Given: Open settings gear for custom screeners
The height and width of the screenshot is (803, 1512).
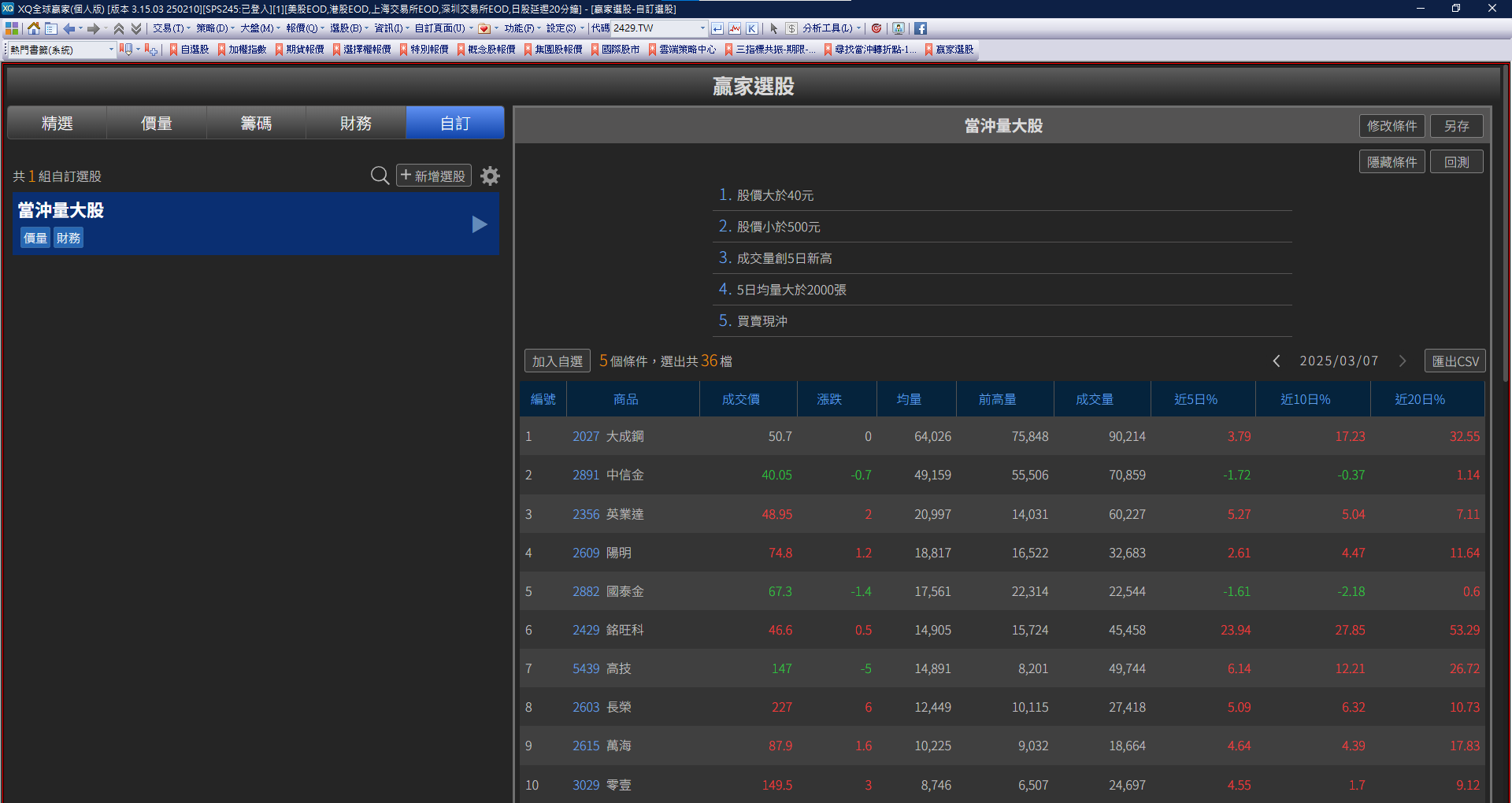Looking at the screenshot, I should coord(490,176).
